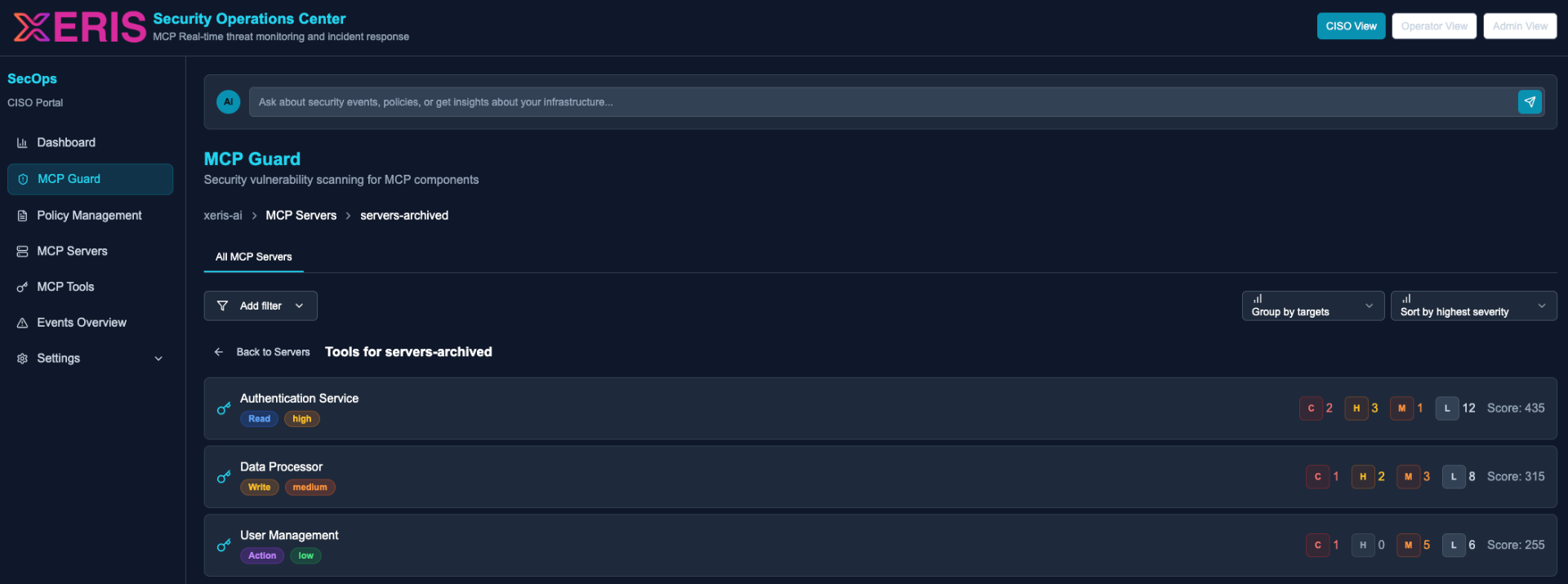
Task: Switch to Operator View
Action: [x=1434, y=26]
